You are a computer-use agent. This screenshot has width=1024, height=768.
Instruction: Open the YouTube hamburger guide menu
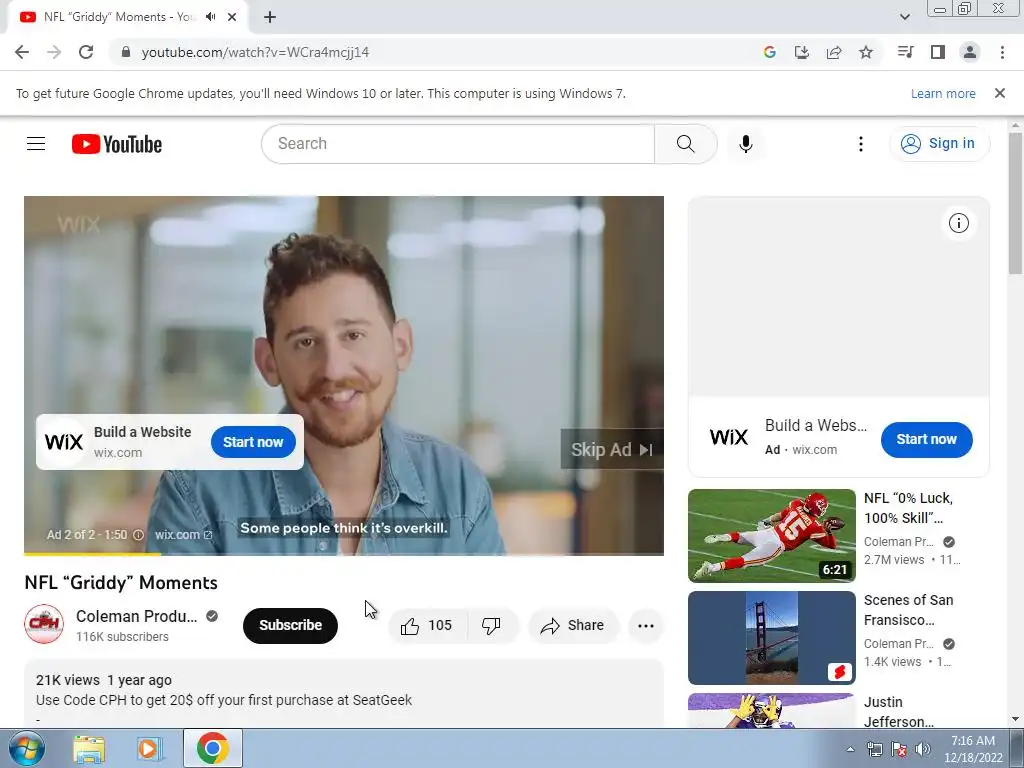(36, 144)
